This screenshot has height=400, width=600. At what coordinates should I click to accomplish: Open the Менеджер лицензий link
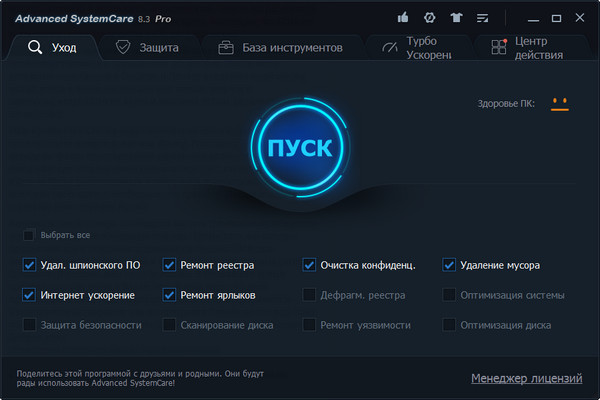coord(526,378)
